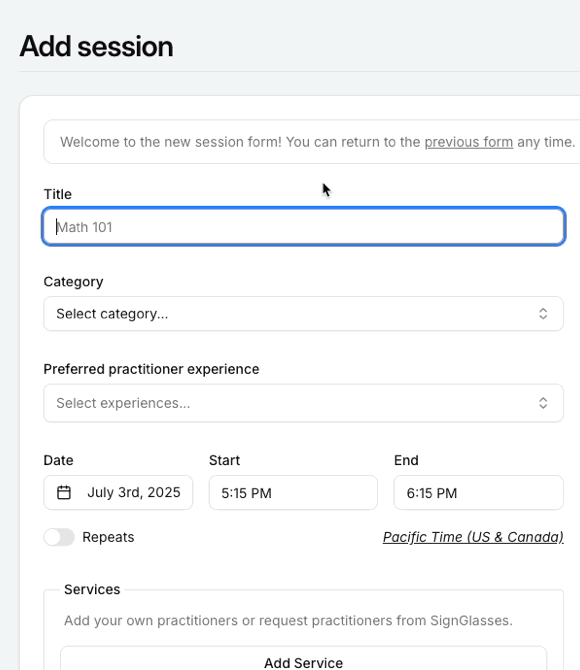Click the 6:15 PM End time field

click(x=479, y=492)
